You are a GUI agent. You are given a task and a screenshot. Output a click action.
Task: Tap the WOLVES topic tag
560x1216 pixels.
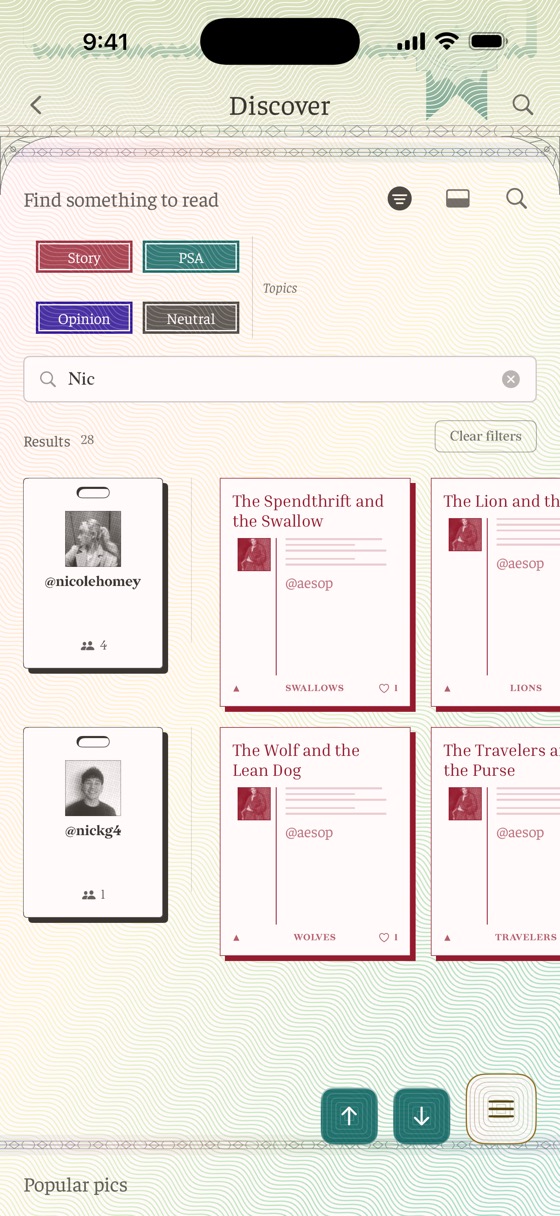coord(314,937)
